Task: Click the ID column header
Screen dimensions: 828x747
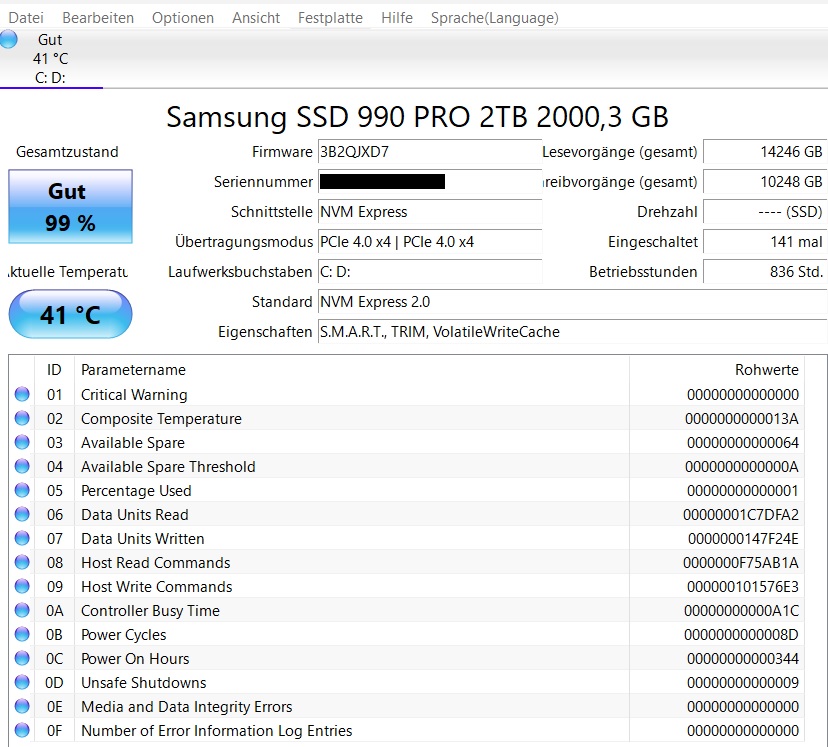Action: [54, 370]
